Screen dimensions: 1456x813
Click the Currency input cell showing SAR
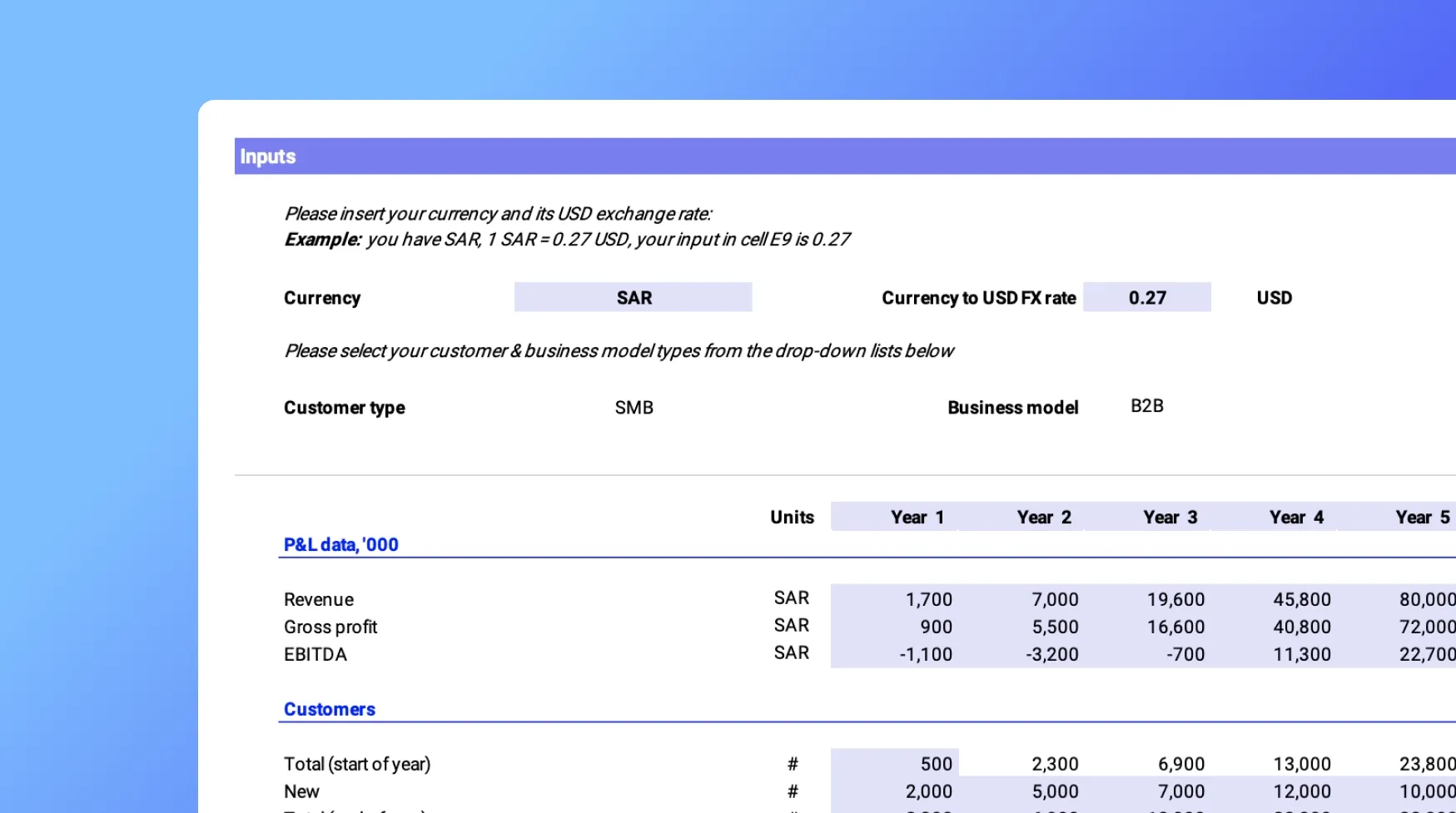[x=633, y=298]
